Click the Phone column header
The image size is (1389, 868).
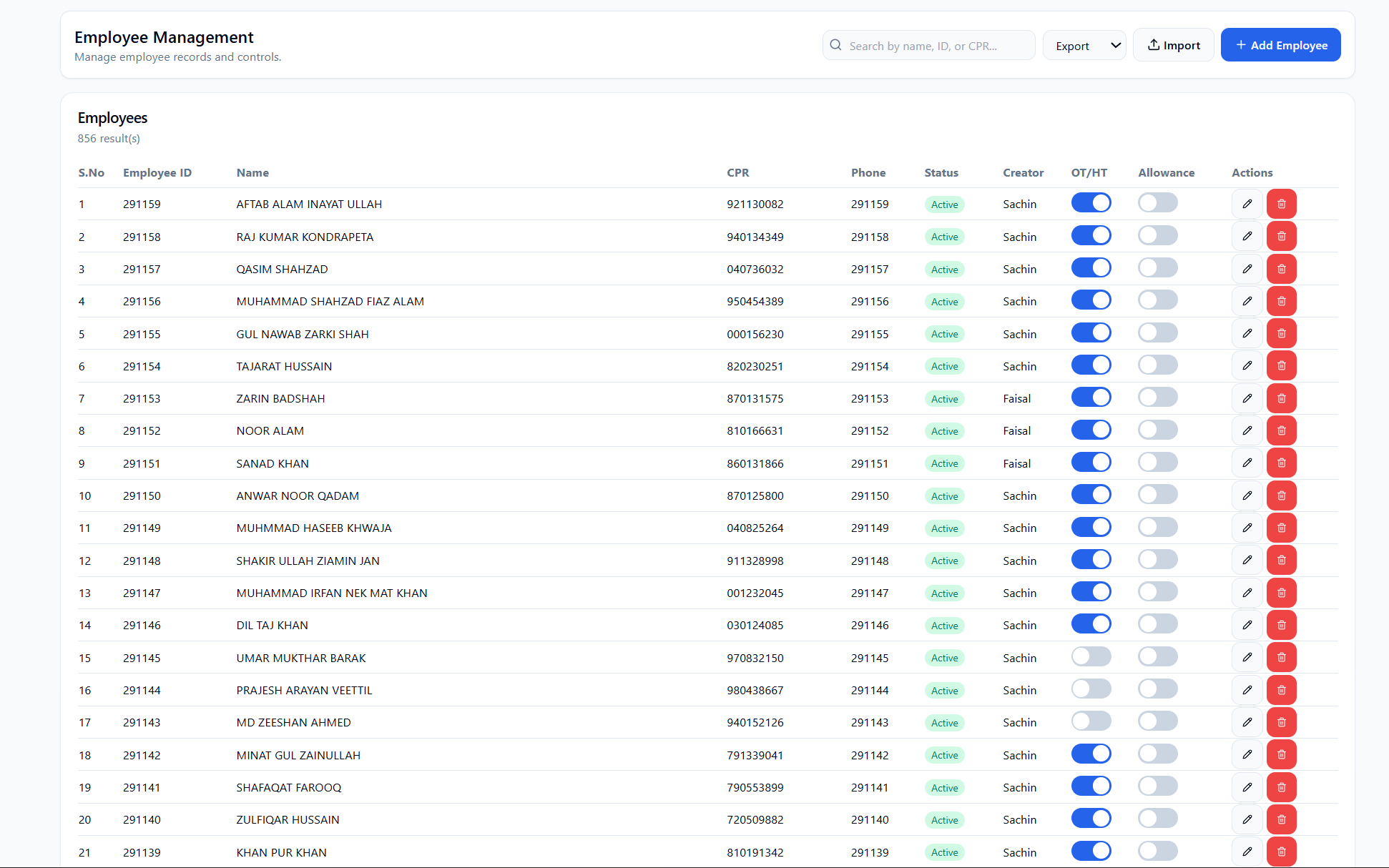868,172
